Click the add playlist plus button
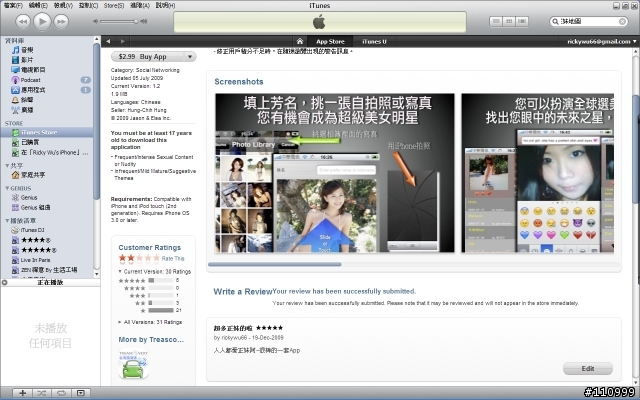Image resolution: width=640 pixels, height=400 pixels. tap(22, 393)
